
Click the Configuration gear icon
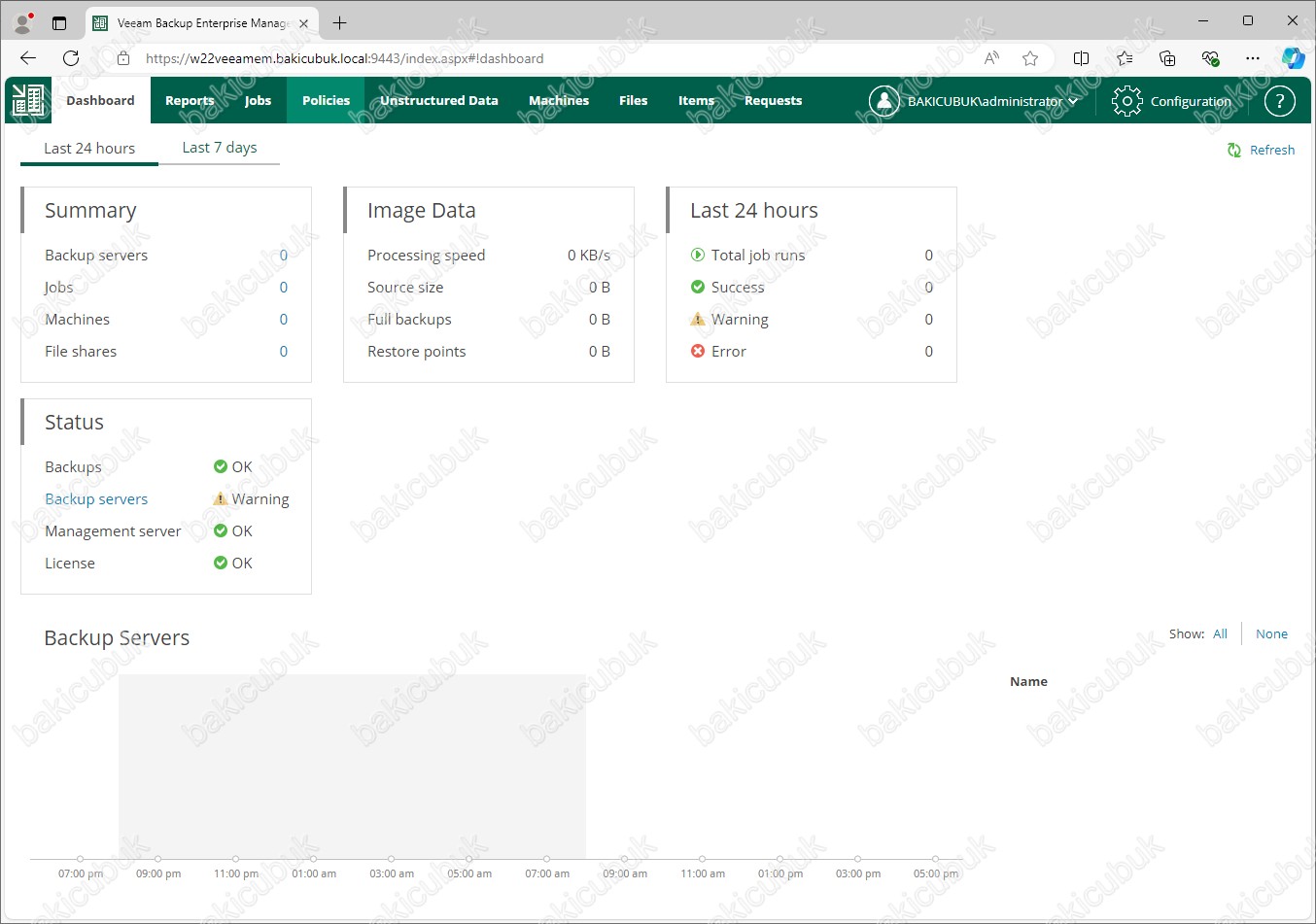(1126, 101)
